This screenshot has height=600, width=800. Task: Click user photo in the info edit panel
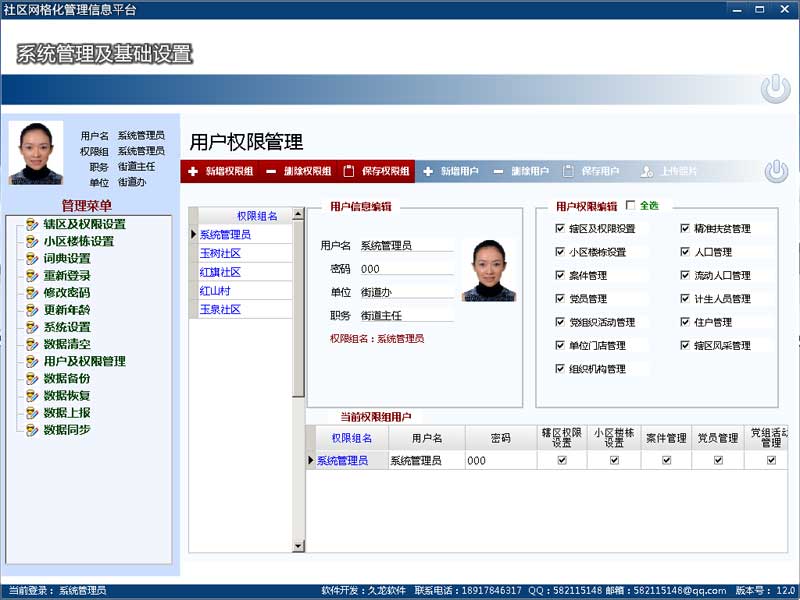[x=489, y=270]
